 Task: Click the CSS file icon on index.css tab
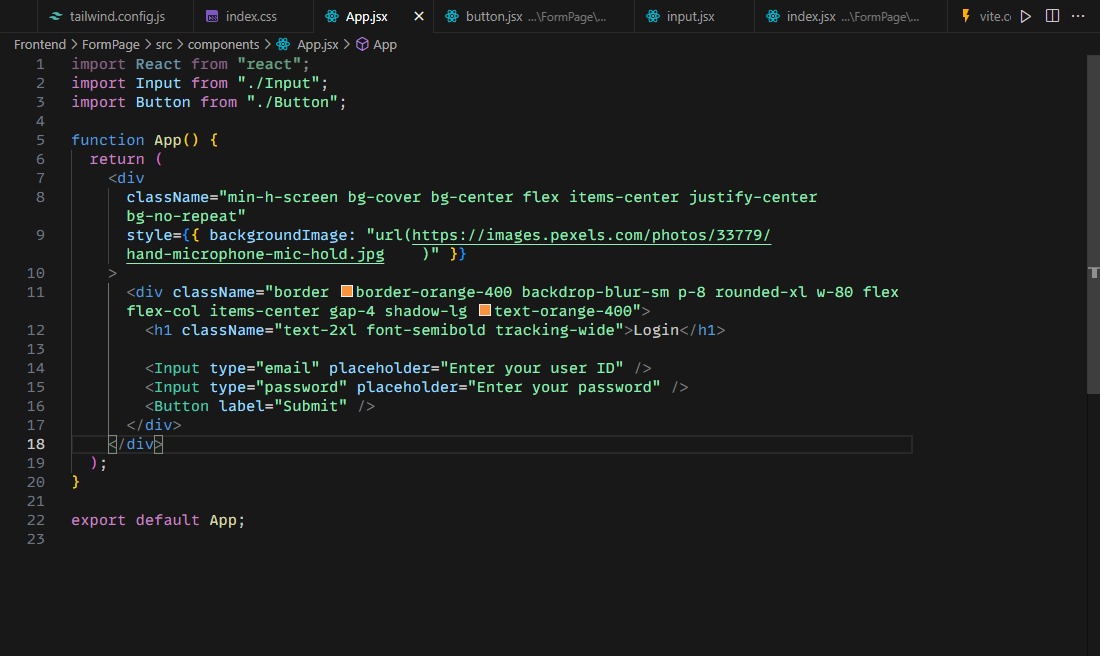coord(212,16)
